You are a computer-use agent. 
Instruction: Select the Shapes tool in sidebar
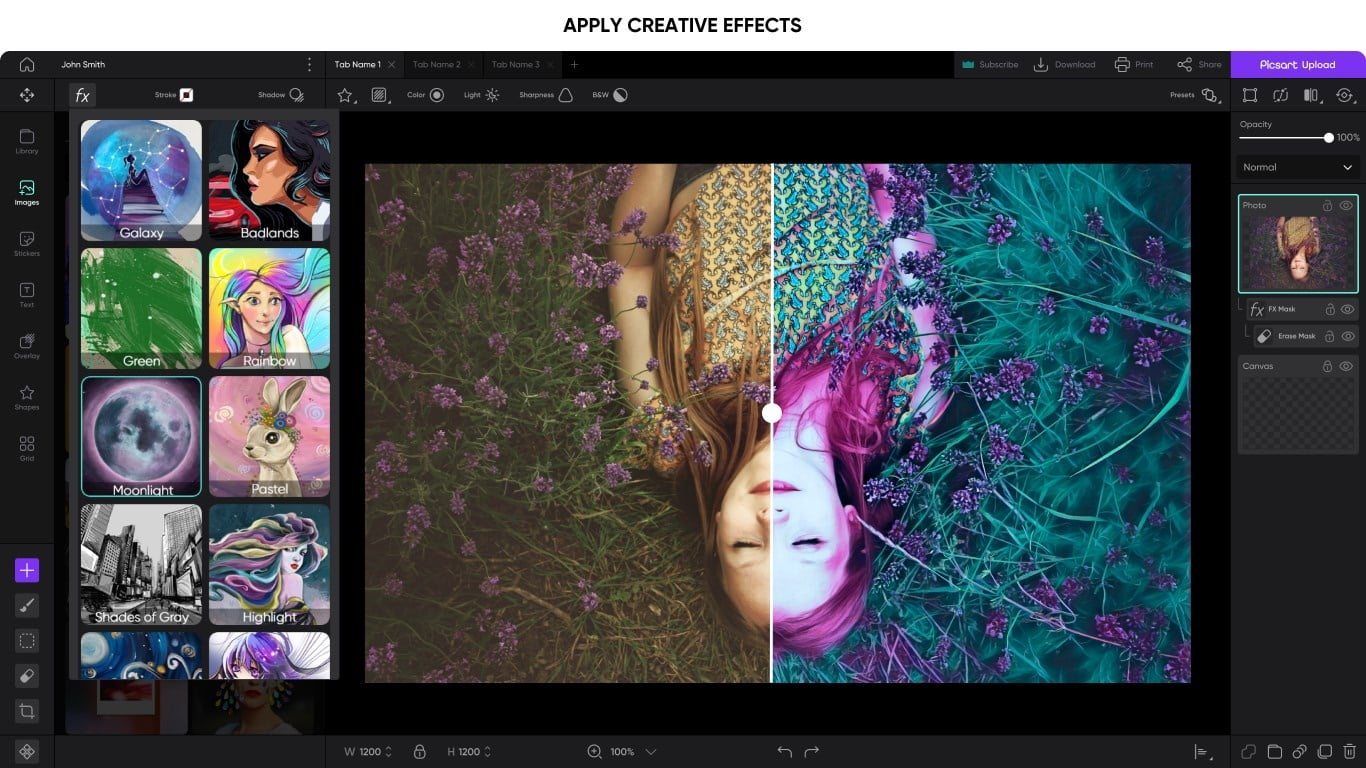tap(27, 397)
